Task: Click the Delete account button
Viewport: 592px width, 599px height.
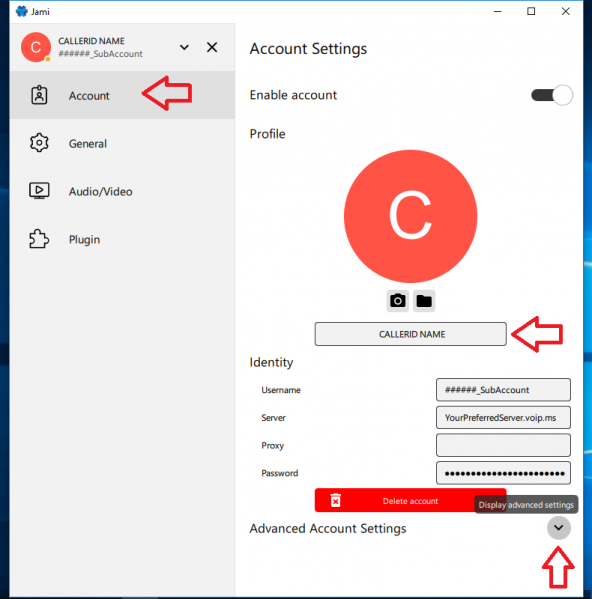Action: point(410,500)
